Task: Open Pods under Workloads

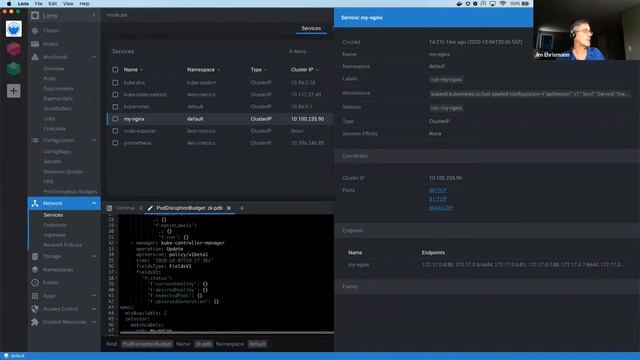Action: (49, 78)
